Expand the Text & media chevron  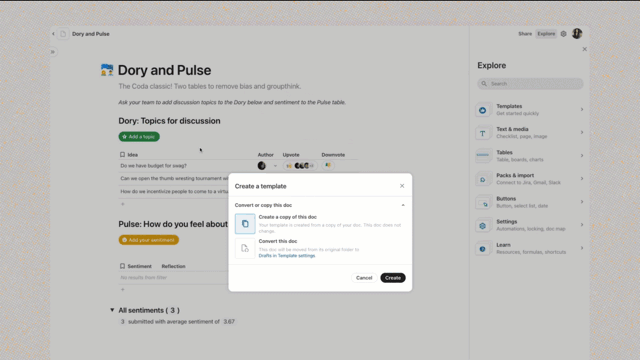pos(582,132)
